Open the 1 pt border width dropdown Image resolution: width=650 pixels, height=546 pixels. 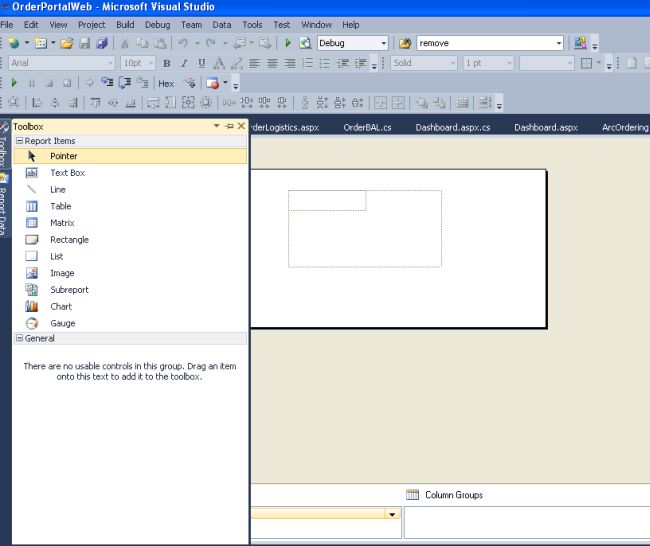509,63
